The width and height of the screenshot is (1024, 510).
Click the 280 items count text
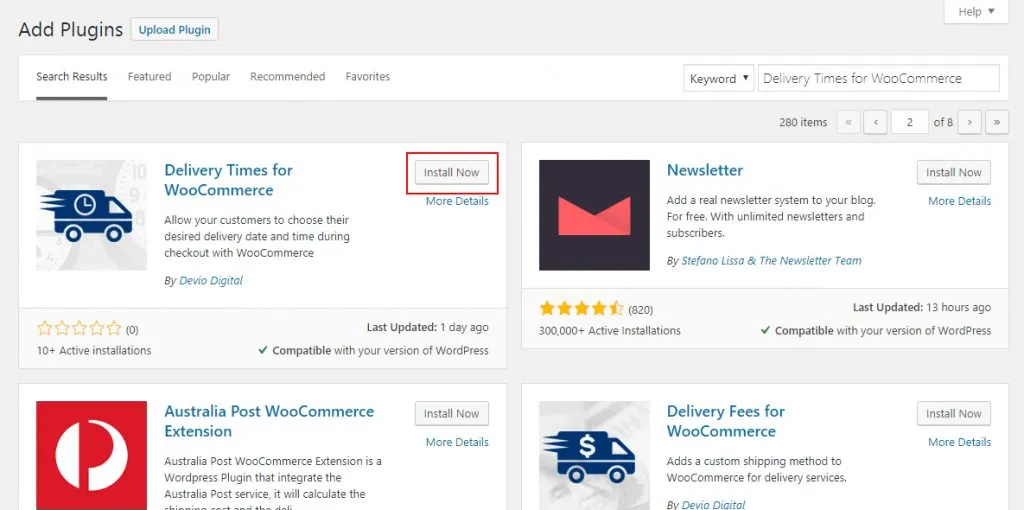coord(803,122)
